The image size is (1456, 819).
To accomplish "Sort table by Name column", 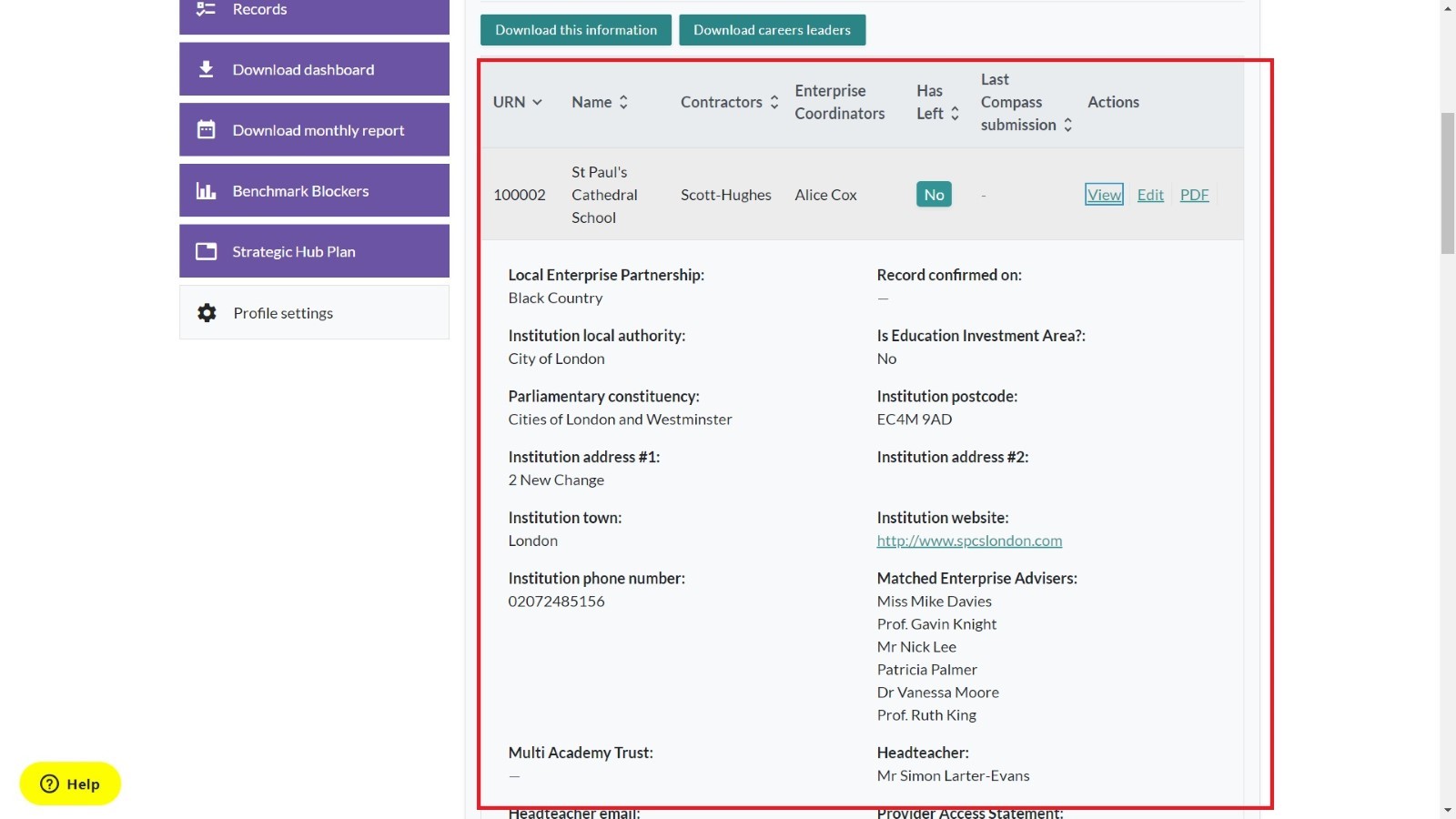I will [600, 102].
